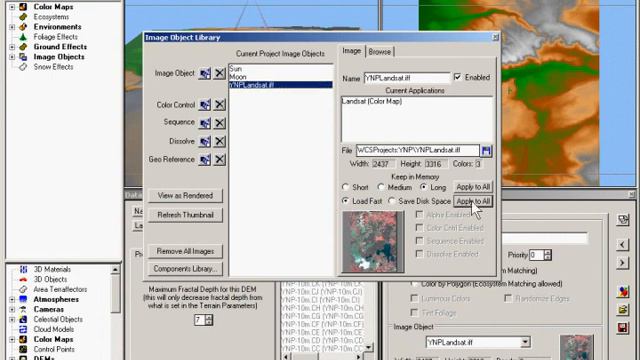Add Geo Reference attribute icon

pos(205,160)
